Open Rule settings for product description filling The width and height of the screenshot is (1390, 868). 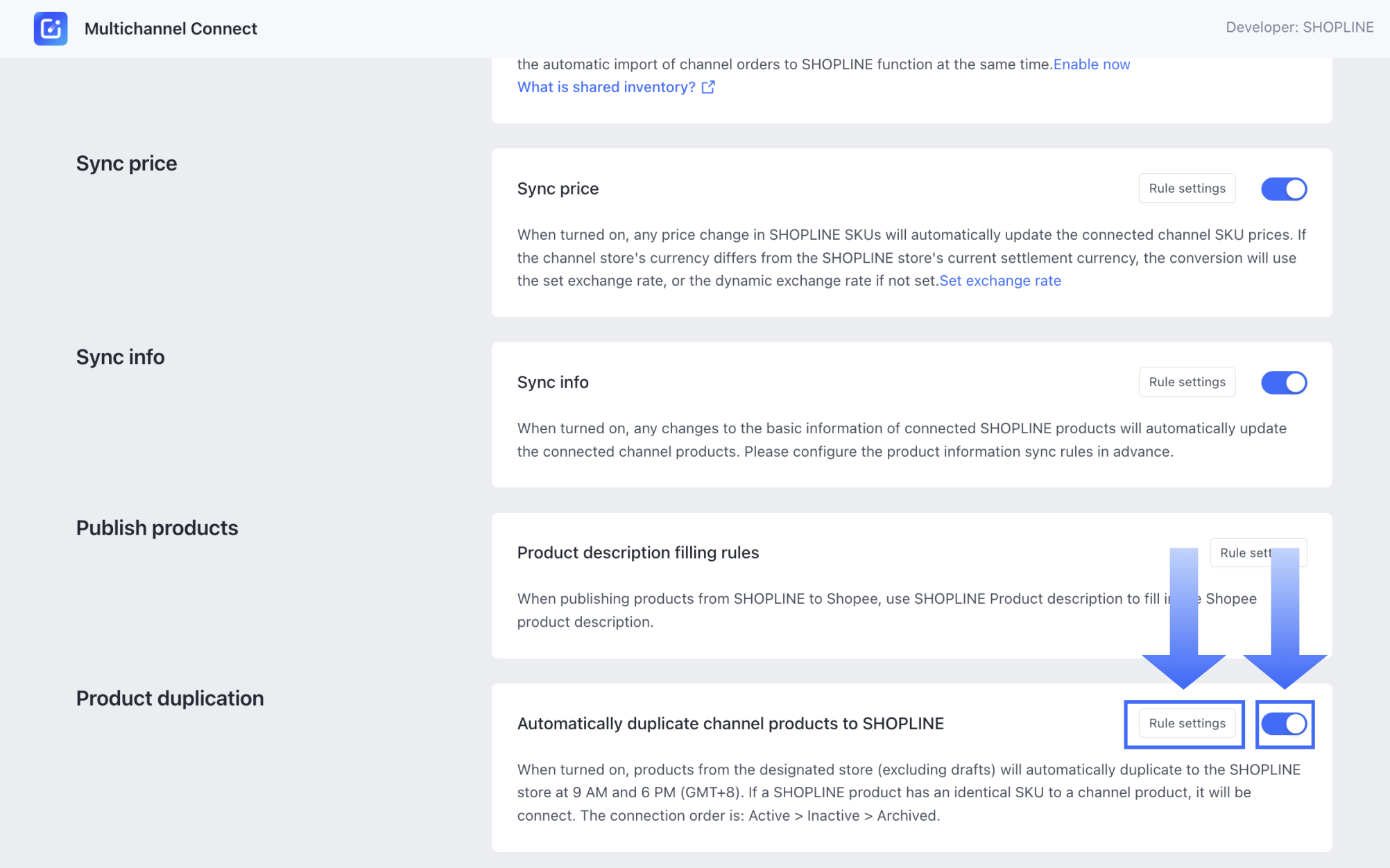point(1242,553)
